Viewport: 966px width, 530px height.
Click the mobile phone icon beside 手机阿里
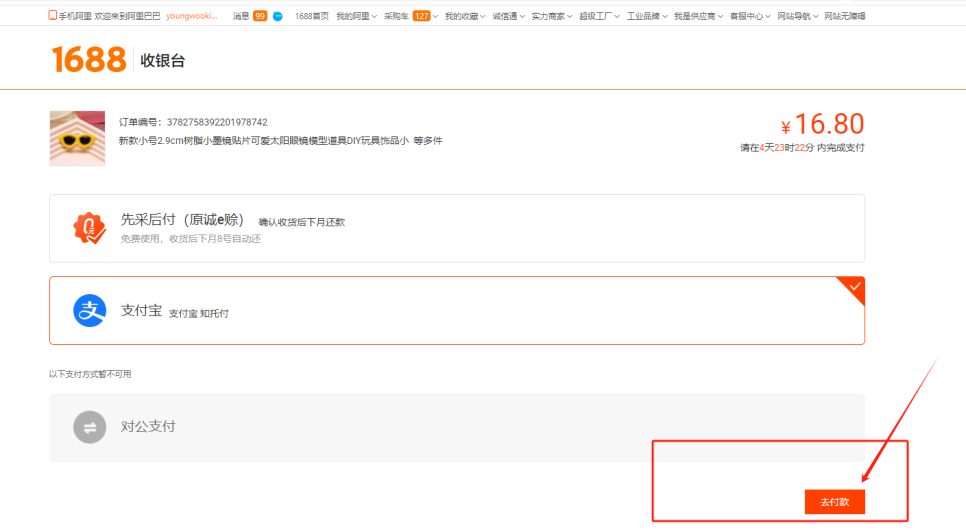pyautogui.click(x=52, y=15)
